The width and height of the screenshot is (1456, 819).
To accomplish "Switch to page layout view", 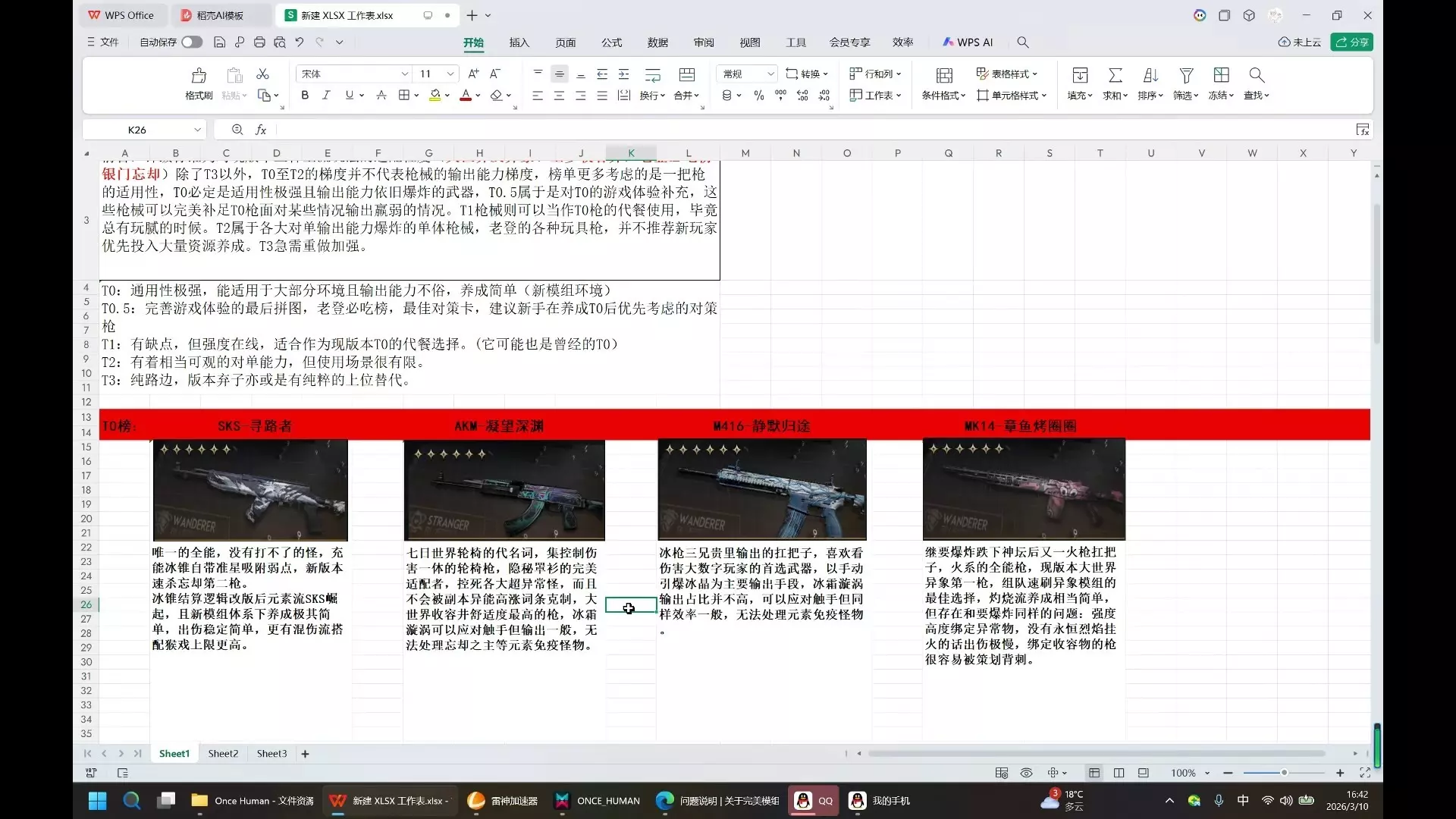I will tap(1143, 773).
